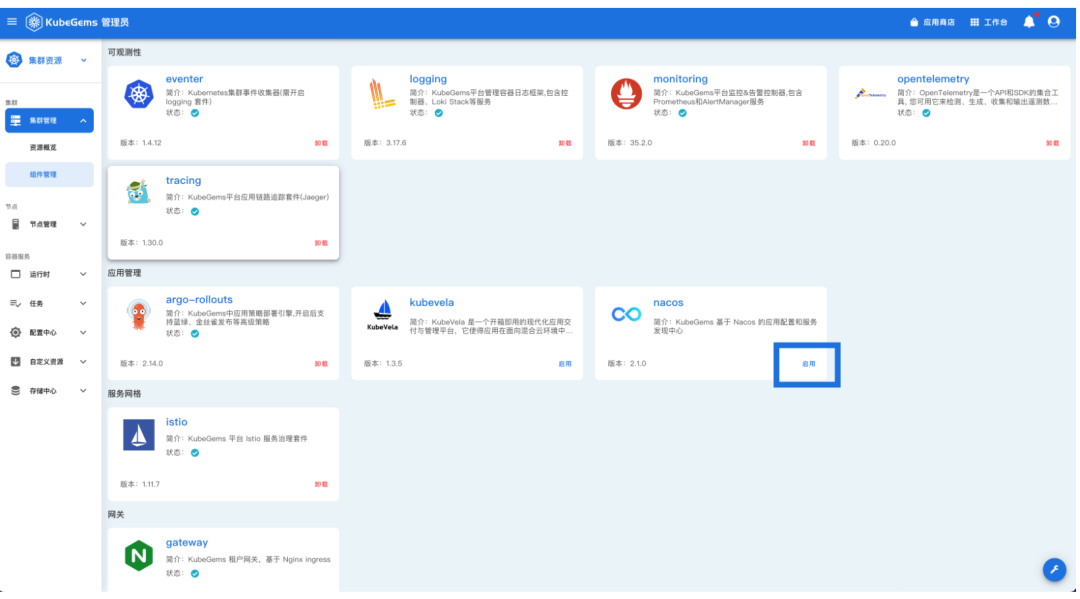
Task: Enable the nacos component
Action: tap(809, 364)
